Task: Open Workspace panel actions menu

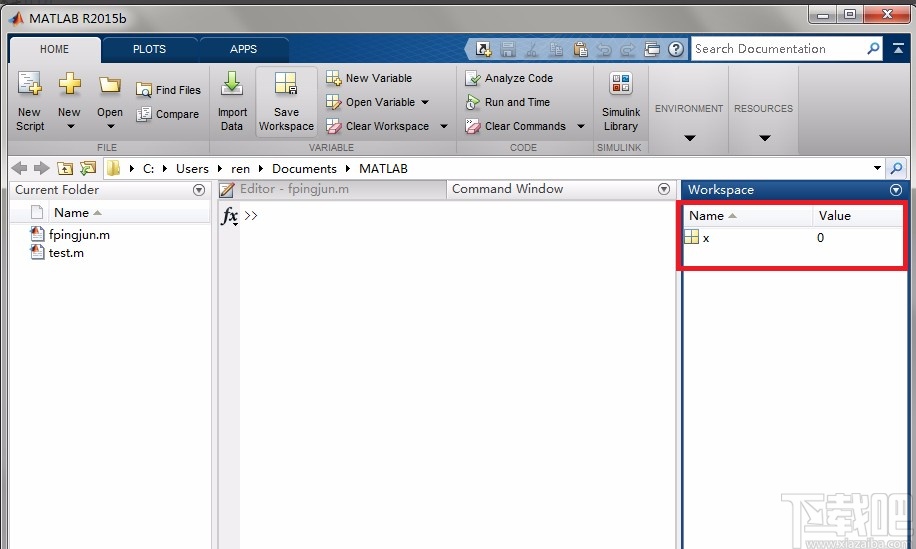Action: (896, 190)
